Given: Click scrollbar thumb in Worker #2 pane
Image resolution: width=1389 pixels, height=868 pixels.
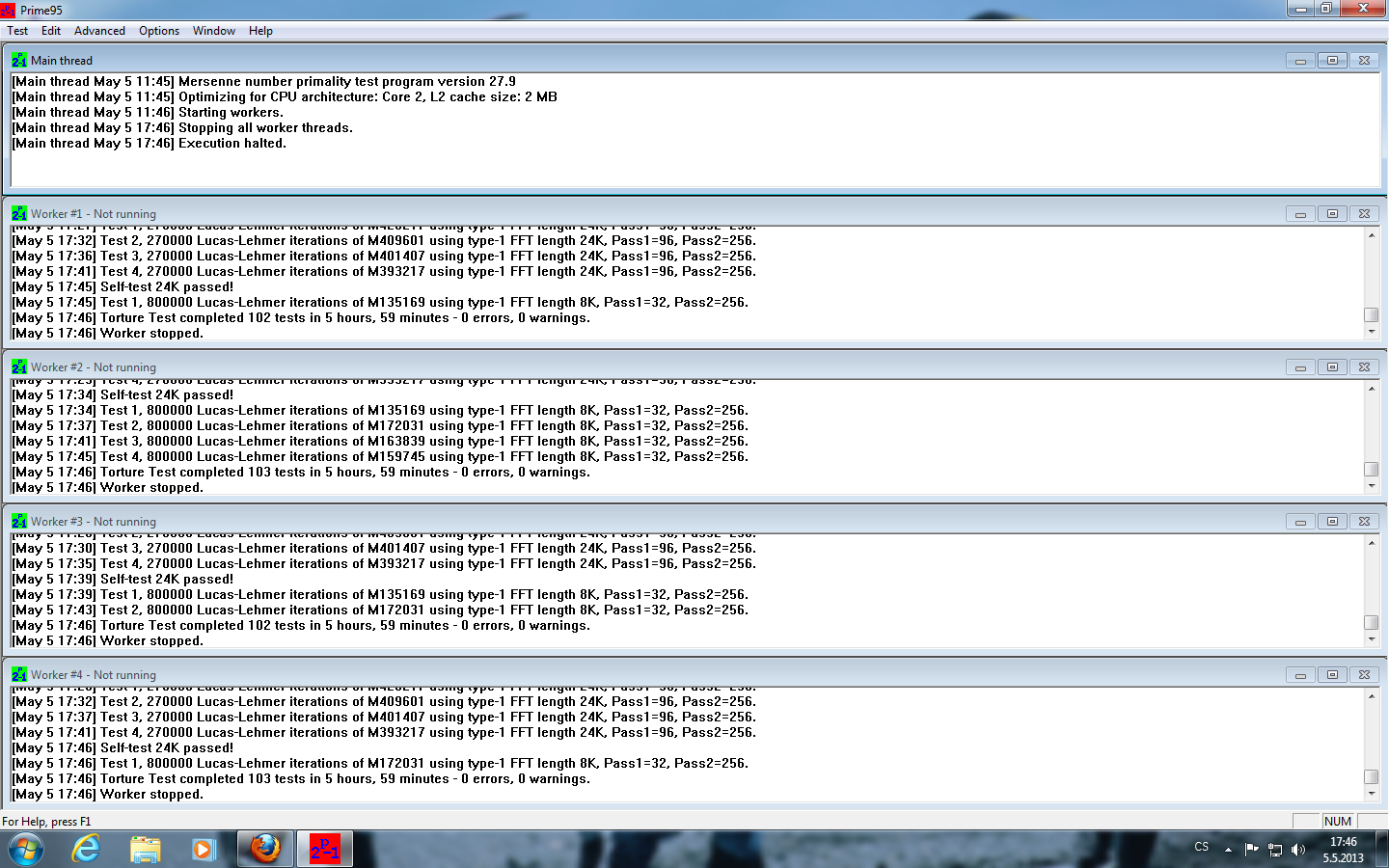Looking at the screenshot, I should pos(1371,469).
